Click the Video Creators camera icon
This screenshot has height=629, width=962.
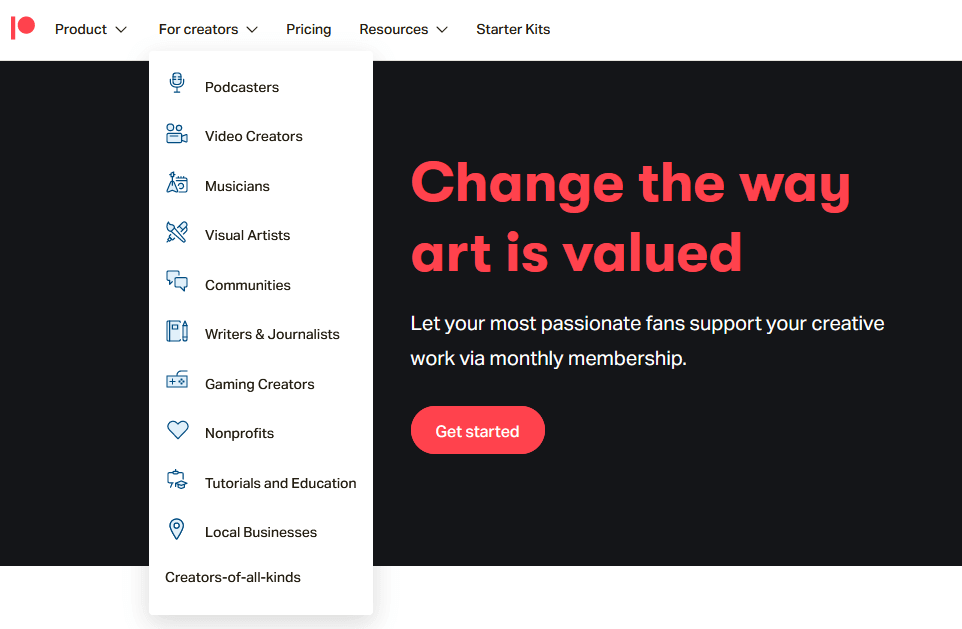coord(177,134)
